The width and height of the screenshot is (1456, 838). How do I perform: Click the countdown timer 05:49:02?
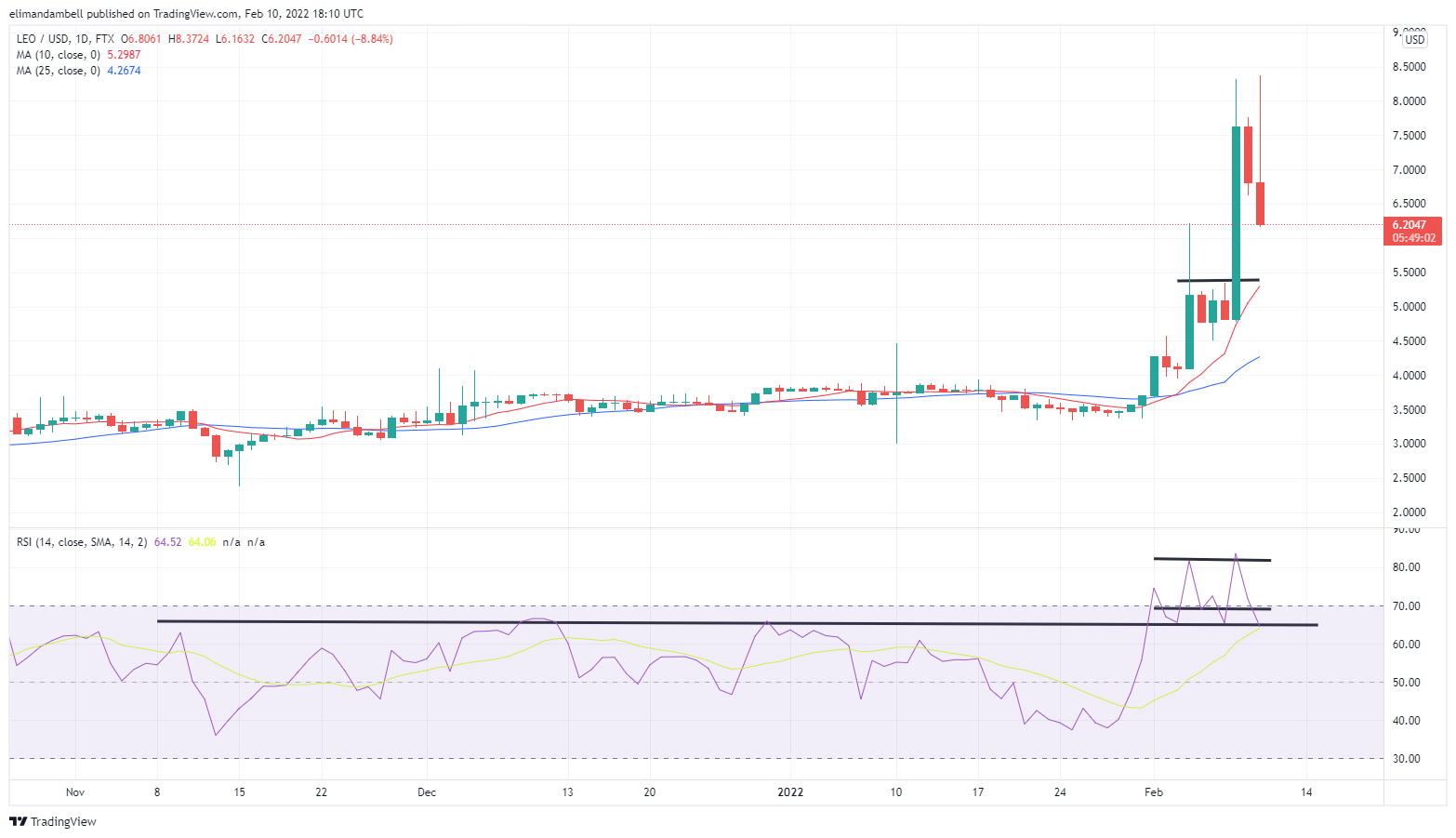pos(1413,238)
